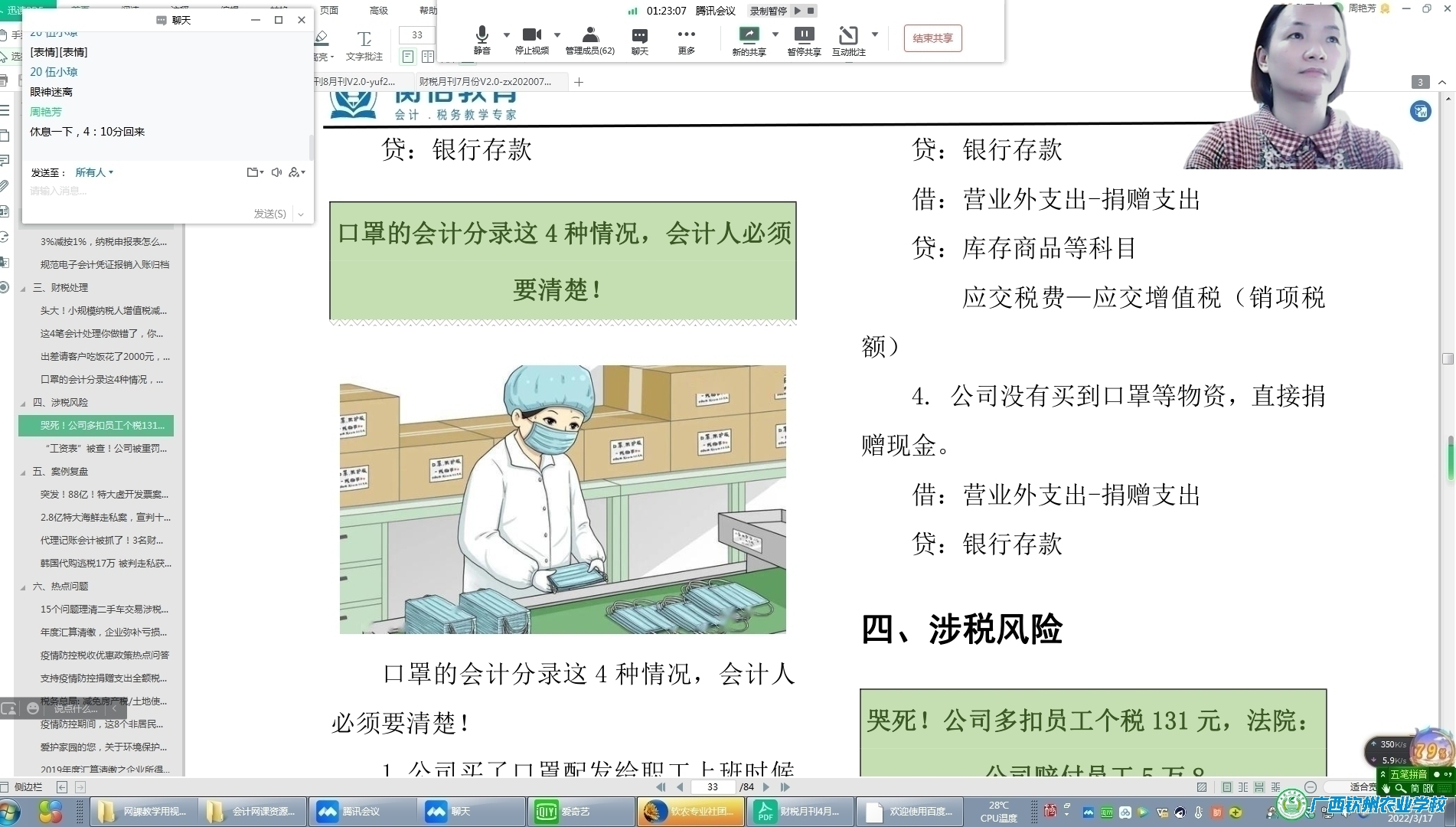Screen dimensions: 1456x827
Task: Mute the microphone in Tencent Meeting
Action: (482, 39)
